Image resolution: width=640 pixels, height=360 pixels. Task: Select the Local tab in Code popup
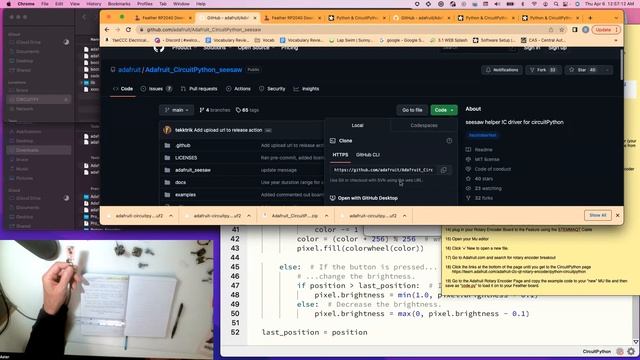click(x=357, y=125)
